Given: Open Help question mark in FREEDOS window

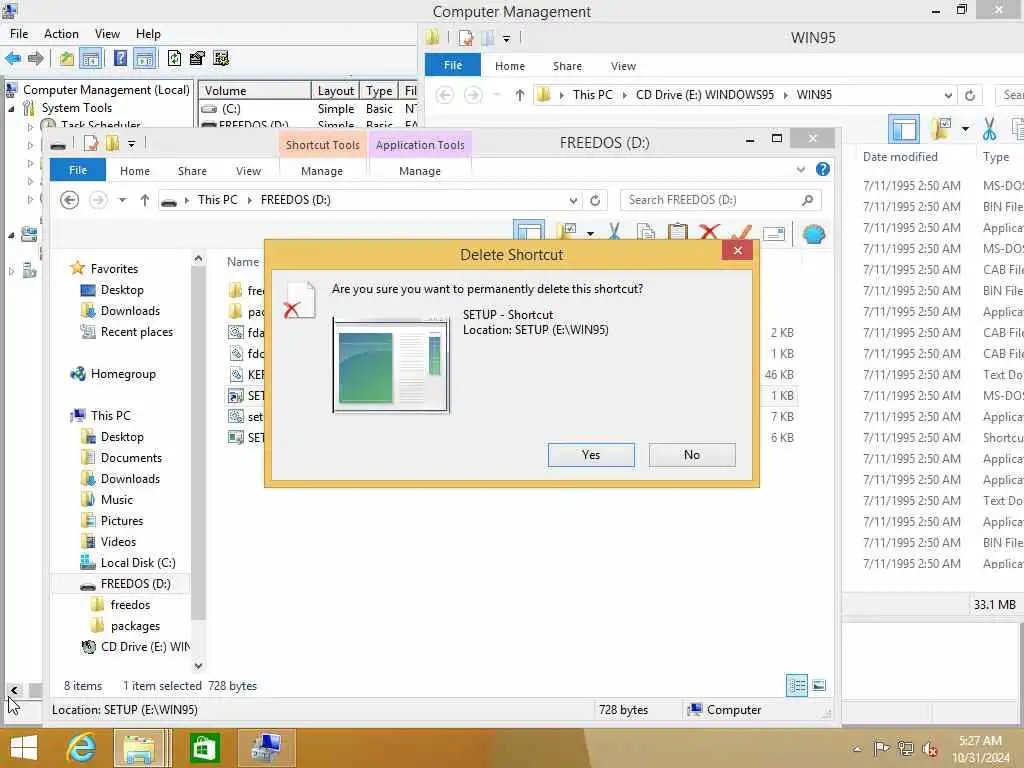Looking at the screenshot, I should pos(823,170).
